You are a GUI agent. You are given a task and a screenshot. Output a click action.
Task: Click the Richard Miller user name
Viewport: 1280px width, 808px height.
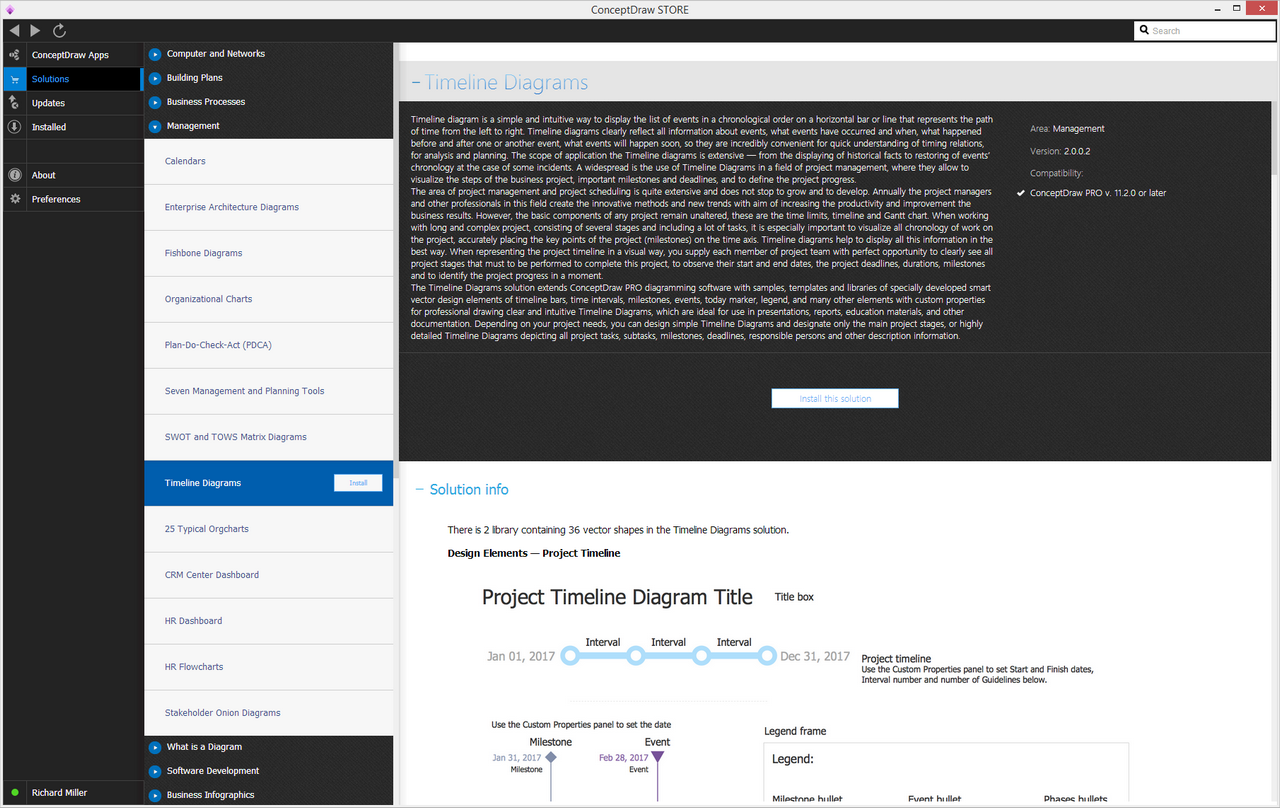[59, 793]
